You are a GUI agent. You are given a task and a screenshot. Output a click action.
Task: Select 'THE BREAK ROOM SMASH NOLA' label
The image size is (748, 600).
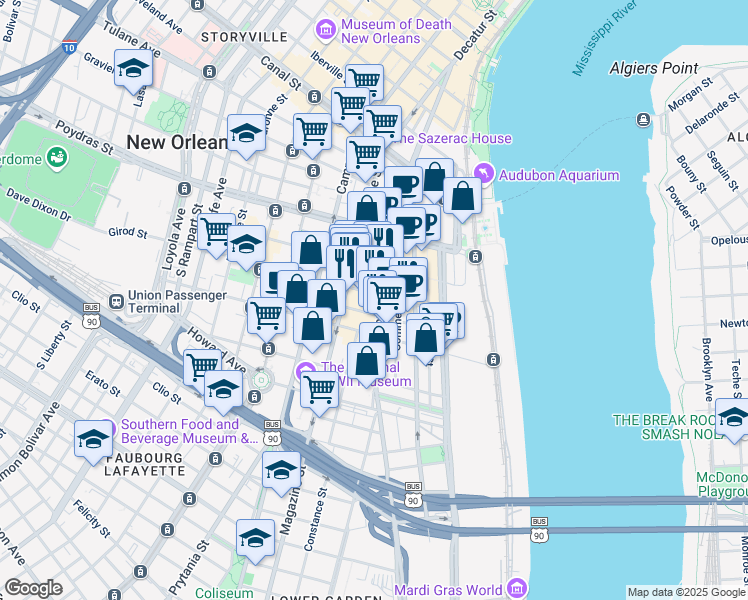click(x=668, y=427)
